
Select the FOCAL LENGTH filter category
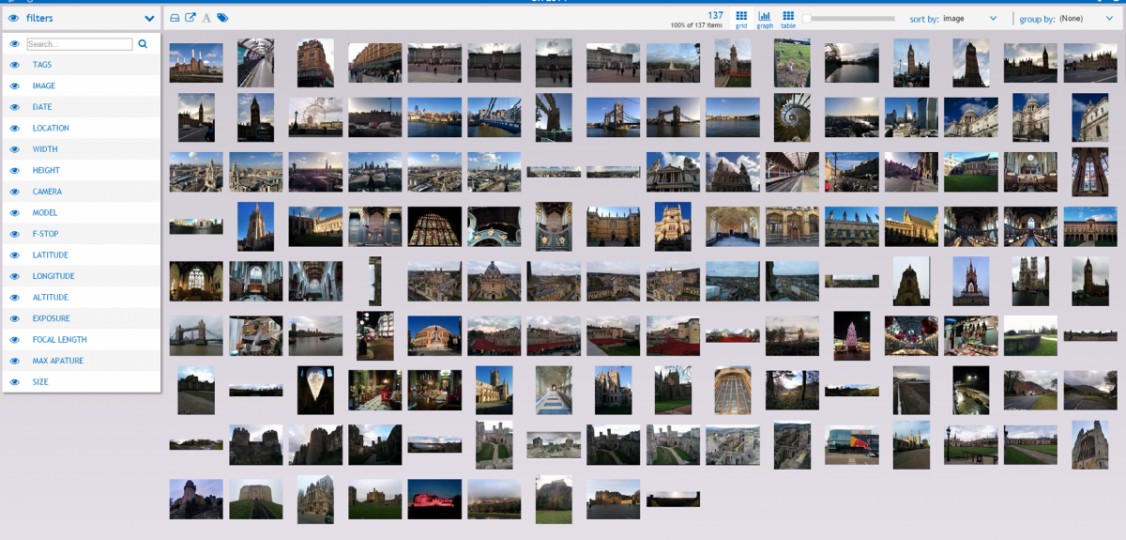click(58, 340)
